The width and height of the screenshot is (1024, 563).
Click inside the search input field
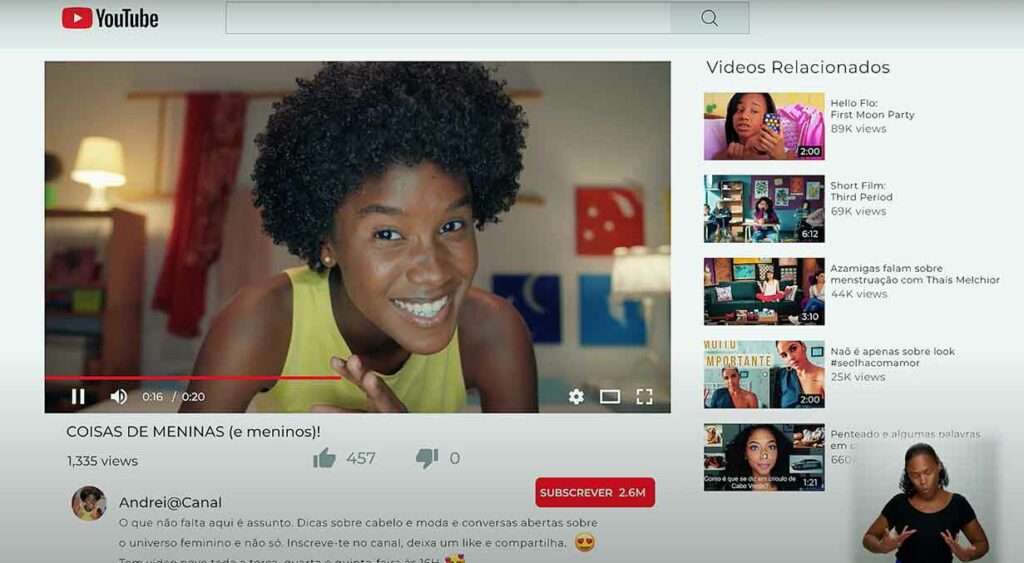[448, 18]
